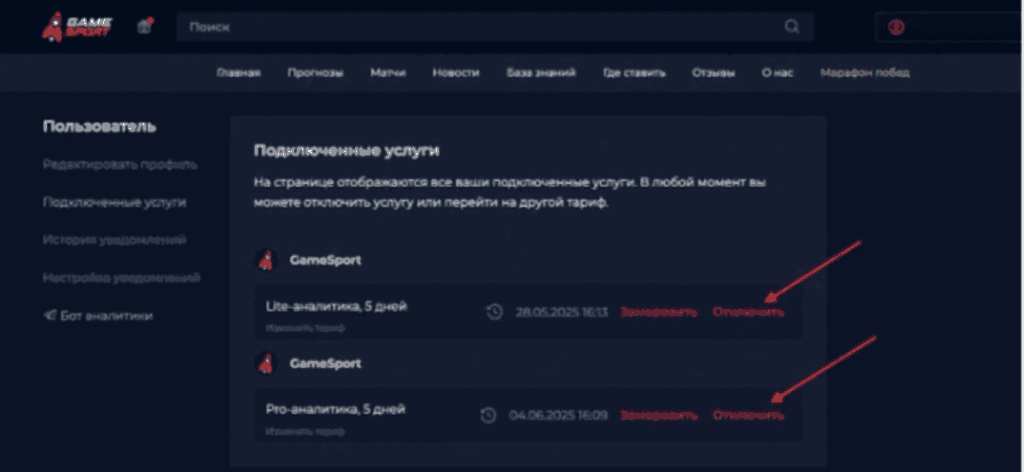Open the Бот аналитики link

[x=106, y=315]
